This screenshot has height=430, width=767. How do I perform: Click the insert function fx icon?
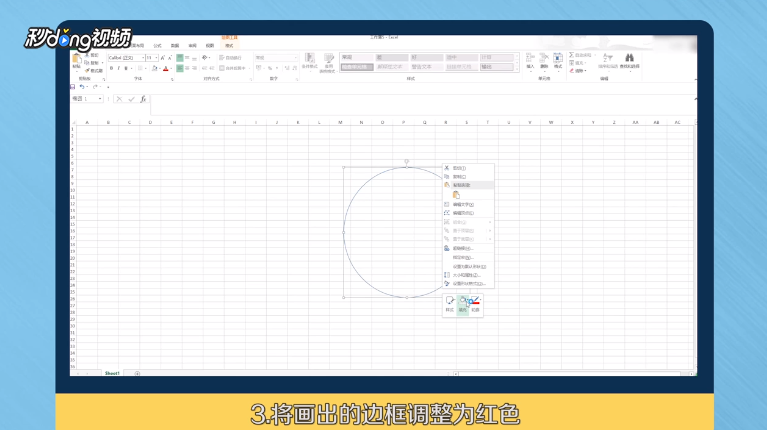[143, 99]
